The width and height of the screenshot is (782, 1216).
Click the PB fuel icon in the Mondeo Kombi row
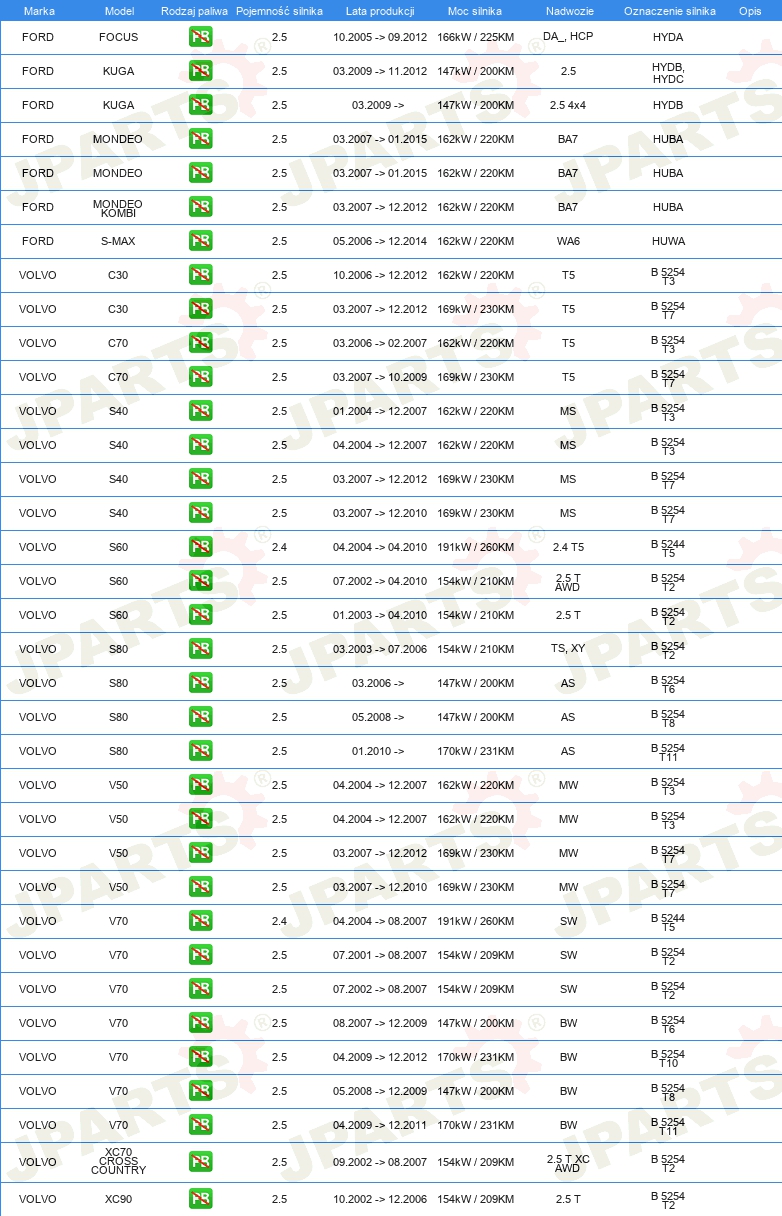200,207
